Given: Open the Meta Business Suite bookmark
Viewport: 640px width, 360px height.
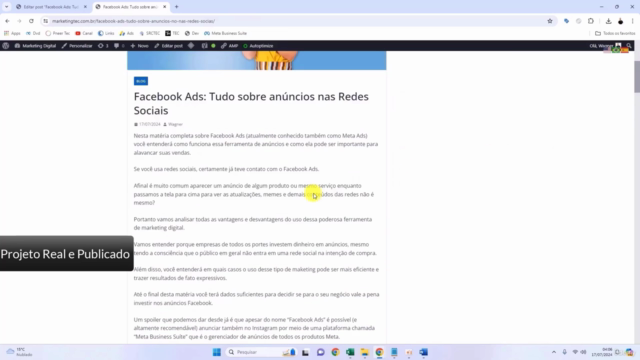Looking at the screenshot, I should tap(225, 33).
